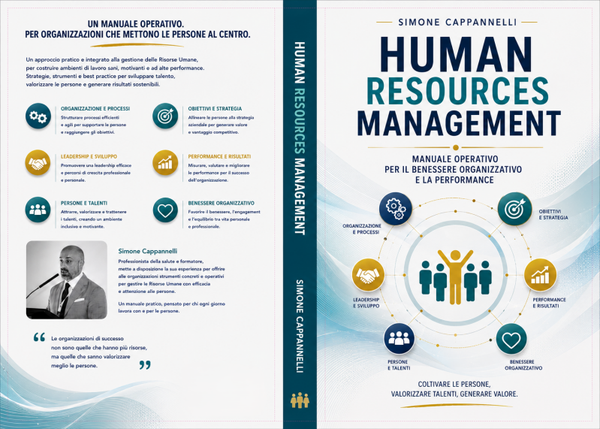This screenshot has height=429, width=600.
Task: Select the text 'Strutturare processi efficienti'
Action: [x=90, y=117]
